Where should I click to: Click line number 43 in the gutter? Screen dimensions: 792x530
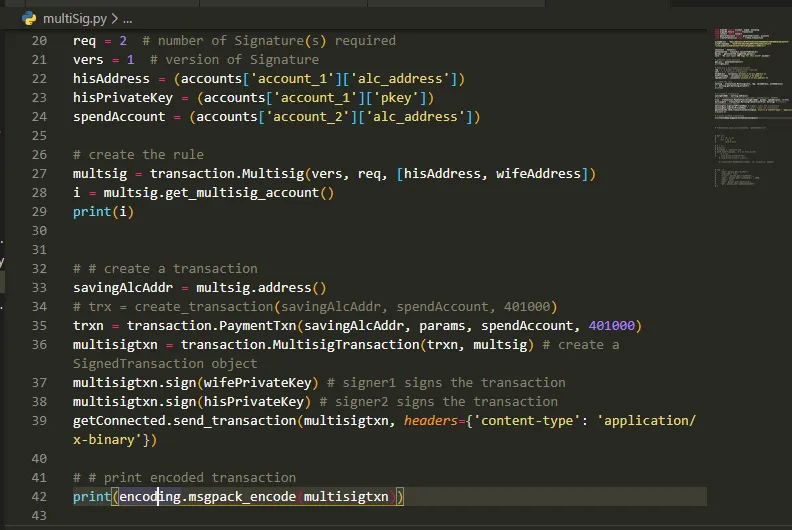39,516
